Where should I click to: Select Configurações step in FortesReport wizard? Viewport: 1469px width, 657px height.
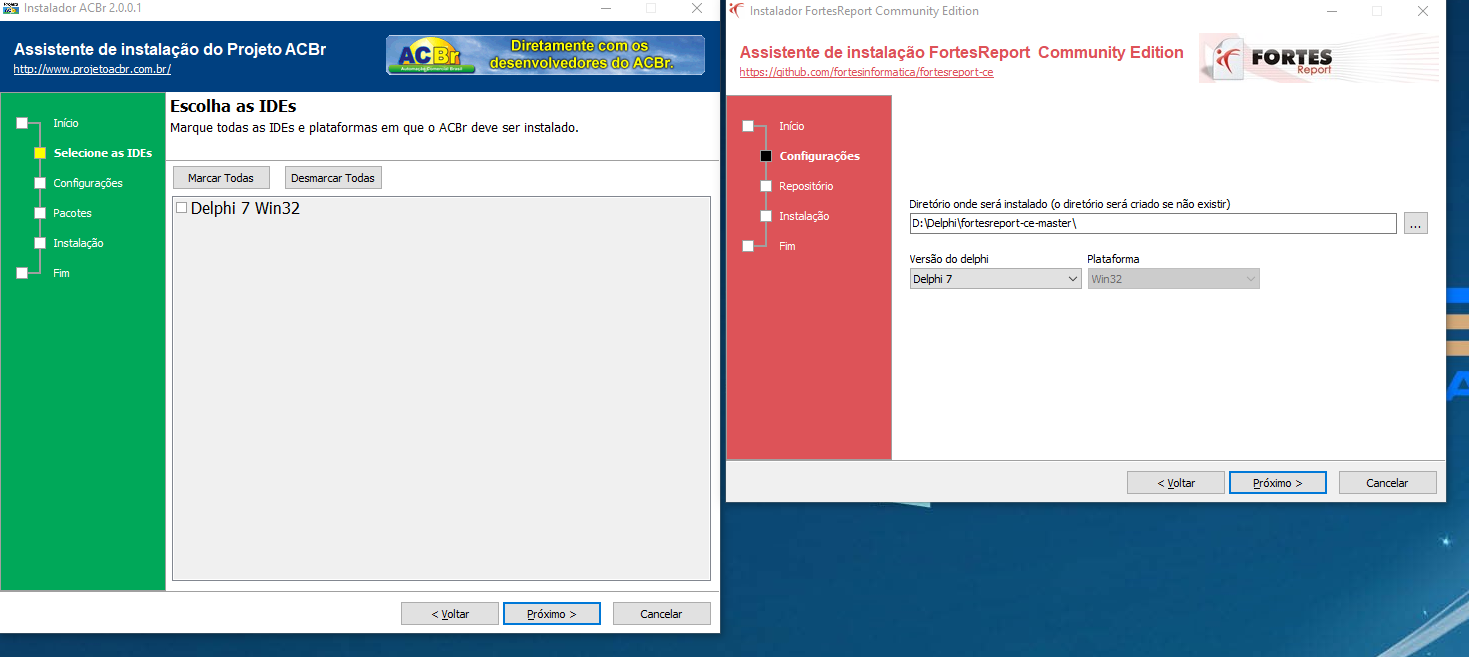819,156
